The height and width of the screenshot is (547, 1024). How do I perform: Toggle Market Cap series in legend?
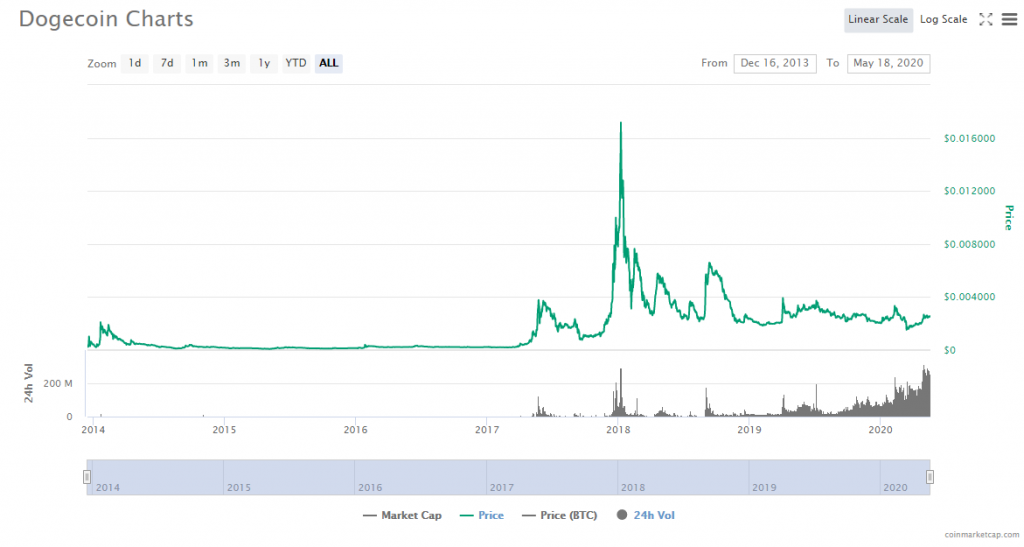coord(402,515)
